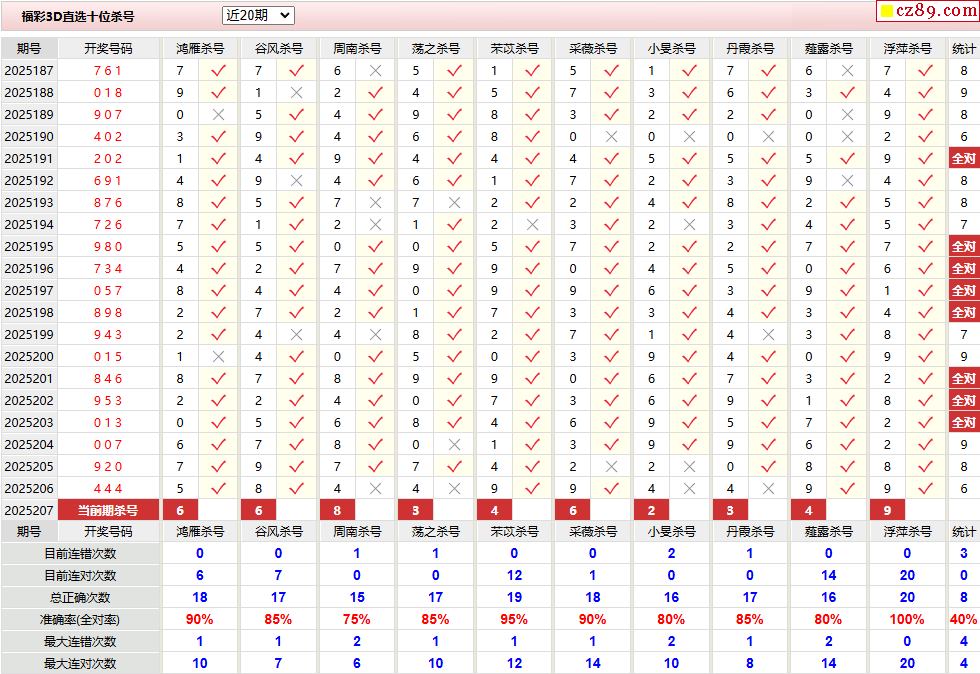The image size is (980, 674).
Task: Click winning number 898 in row 2025198
Action: [x=108, y=313]
